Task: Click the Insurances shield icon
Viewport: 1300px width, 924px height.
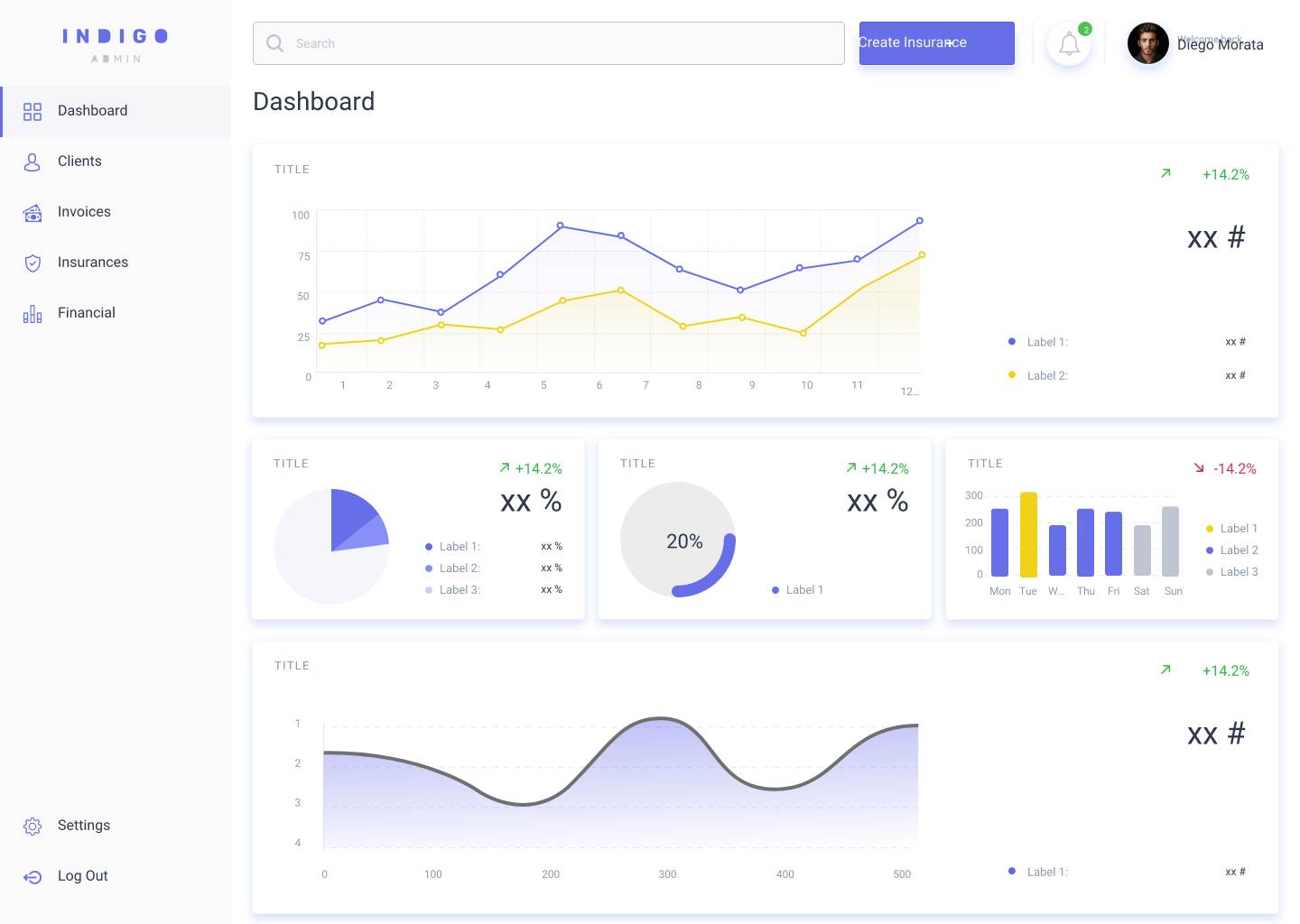Action: pyautogui.click(x=32, y=263)
